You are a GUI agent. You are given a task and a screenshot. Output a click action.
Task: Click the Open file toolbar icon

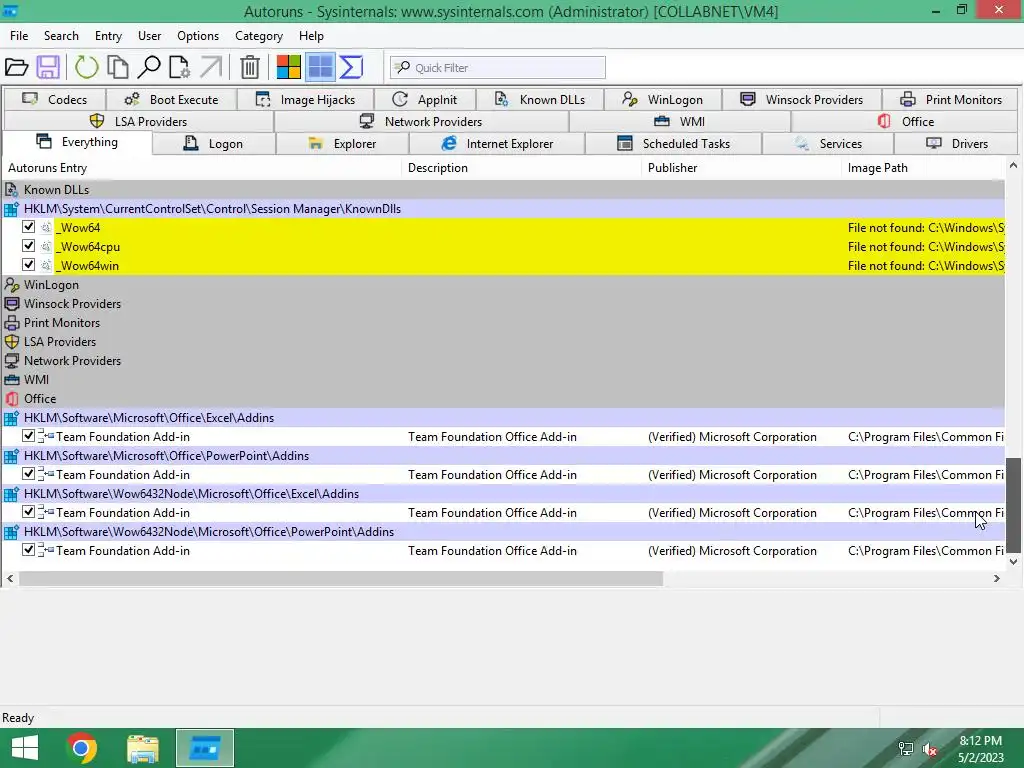16,67
